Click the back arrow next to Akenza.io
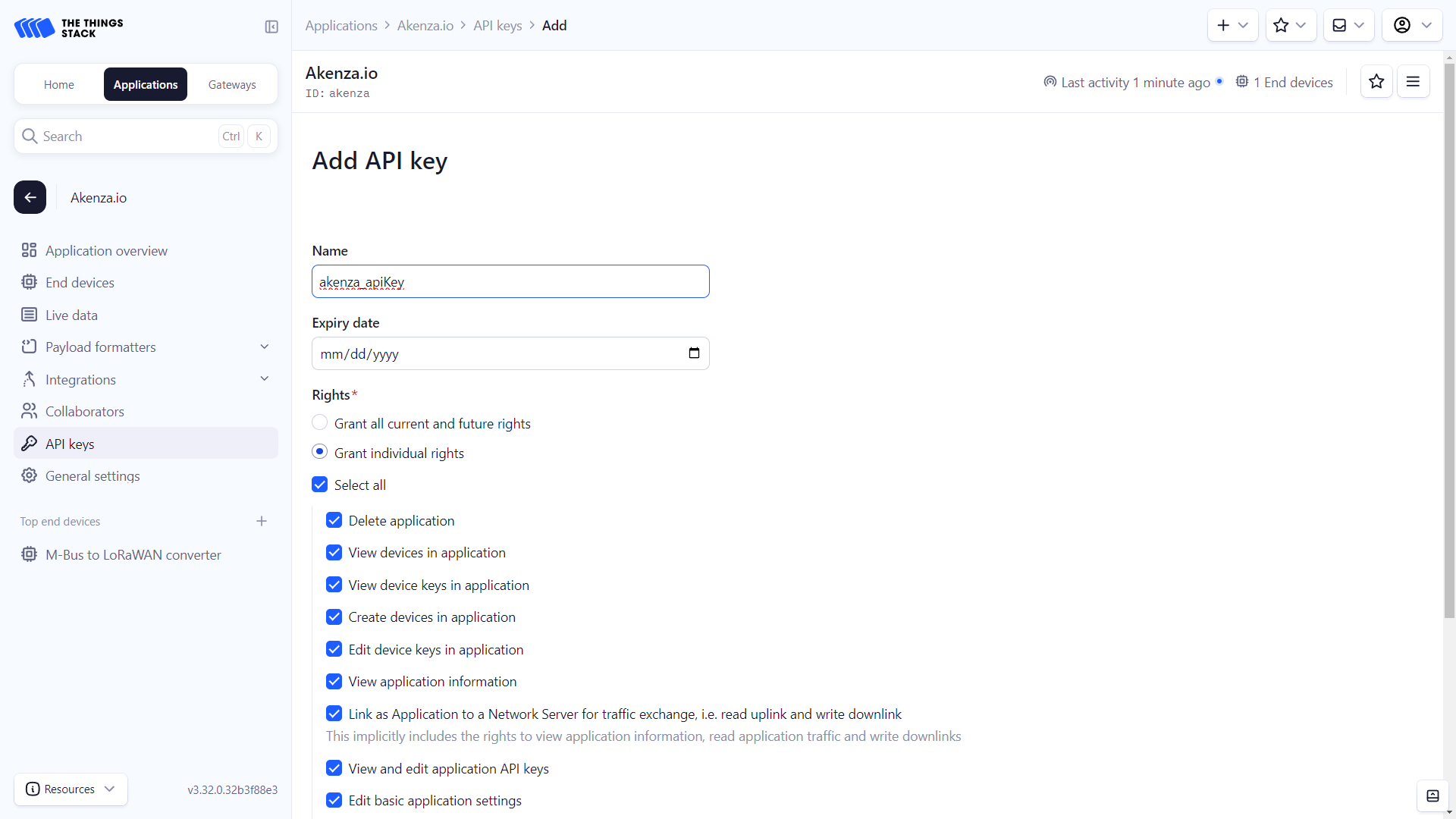1456x819 pixels. [30, 197]
